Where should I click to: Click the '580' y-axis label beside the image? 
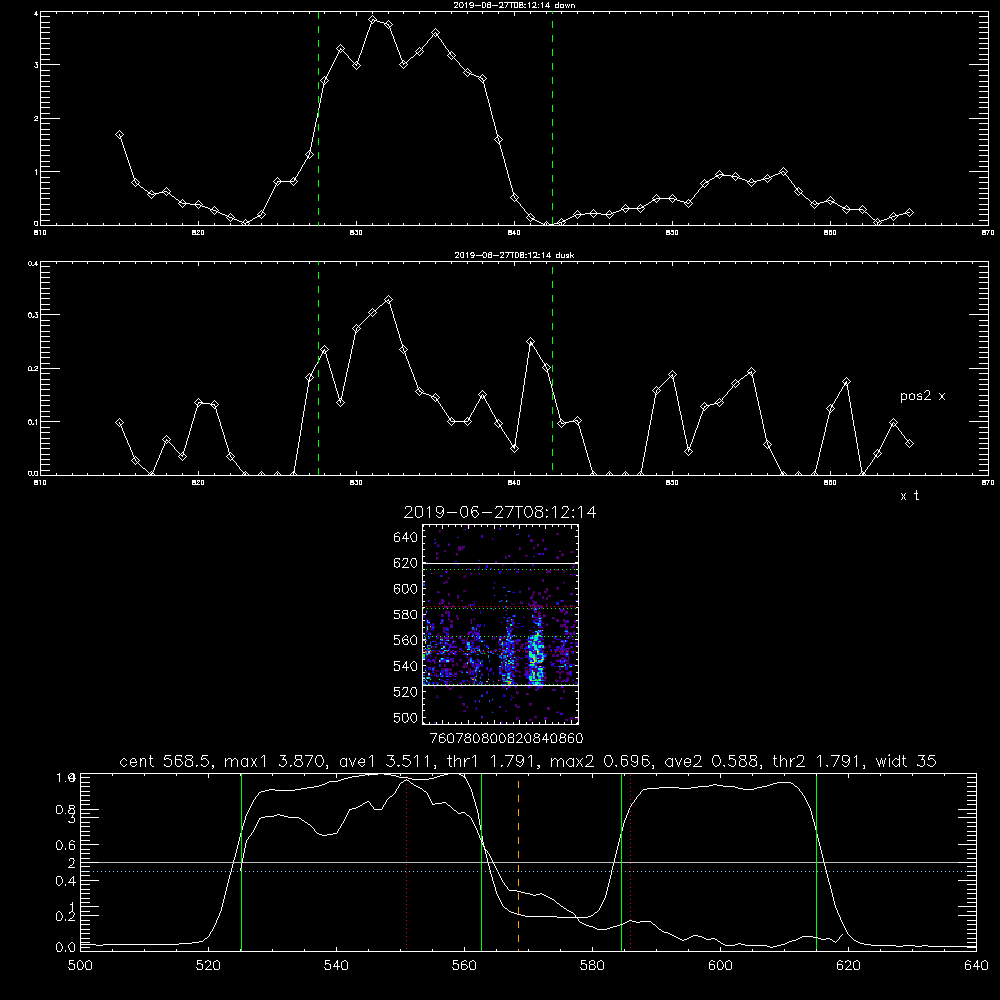click(406, 615)
